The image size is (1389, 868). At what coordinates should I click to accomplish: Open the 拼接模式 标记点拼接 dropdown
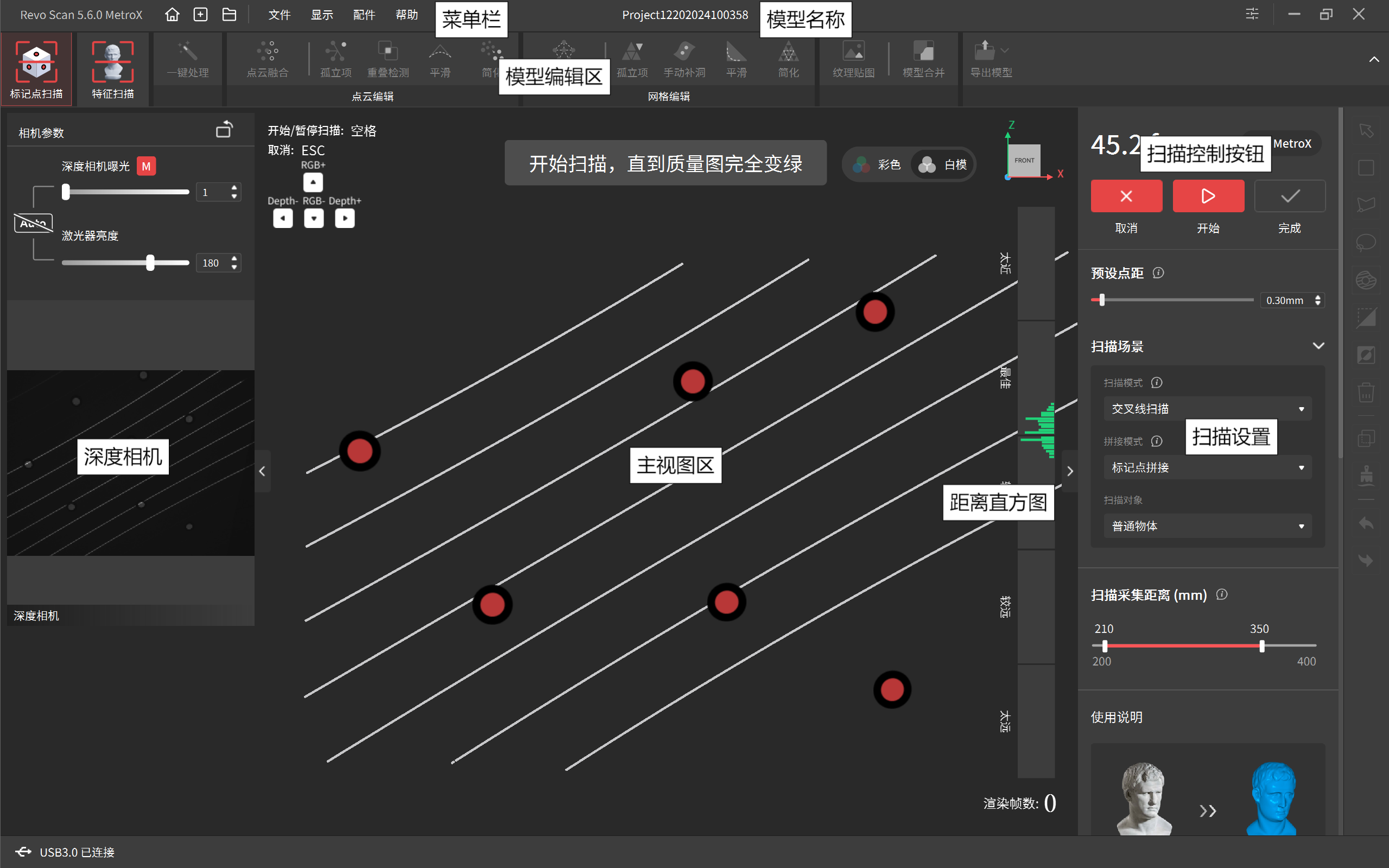point(1208,467)
